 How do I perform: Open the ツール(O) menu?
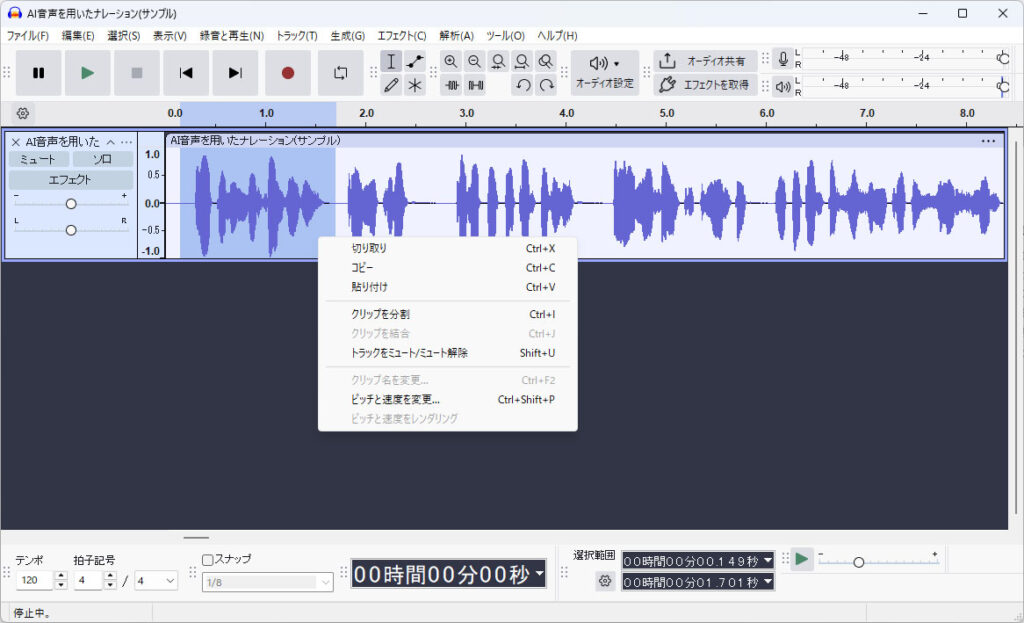pos(505,36)
